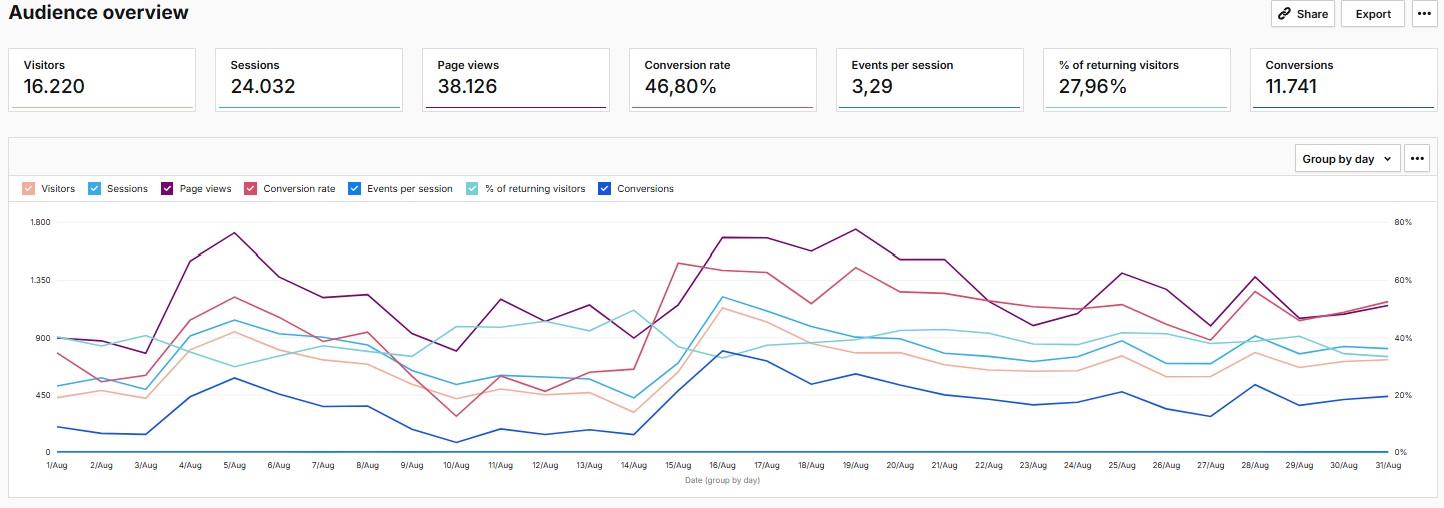
Task: Toggle the Sessions series checkbox
Action: 95,188
